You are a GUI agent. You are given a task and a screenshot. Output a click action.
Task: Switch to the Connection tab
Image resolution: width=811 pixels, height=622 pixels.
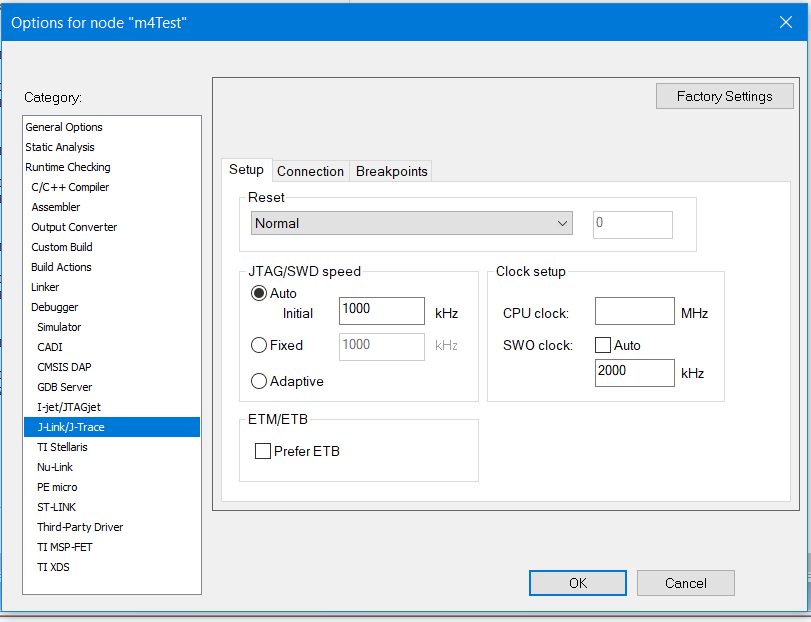310,171
